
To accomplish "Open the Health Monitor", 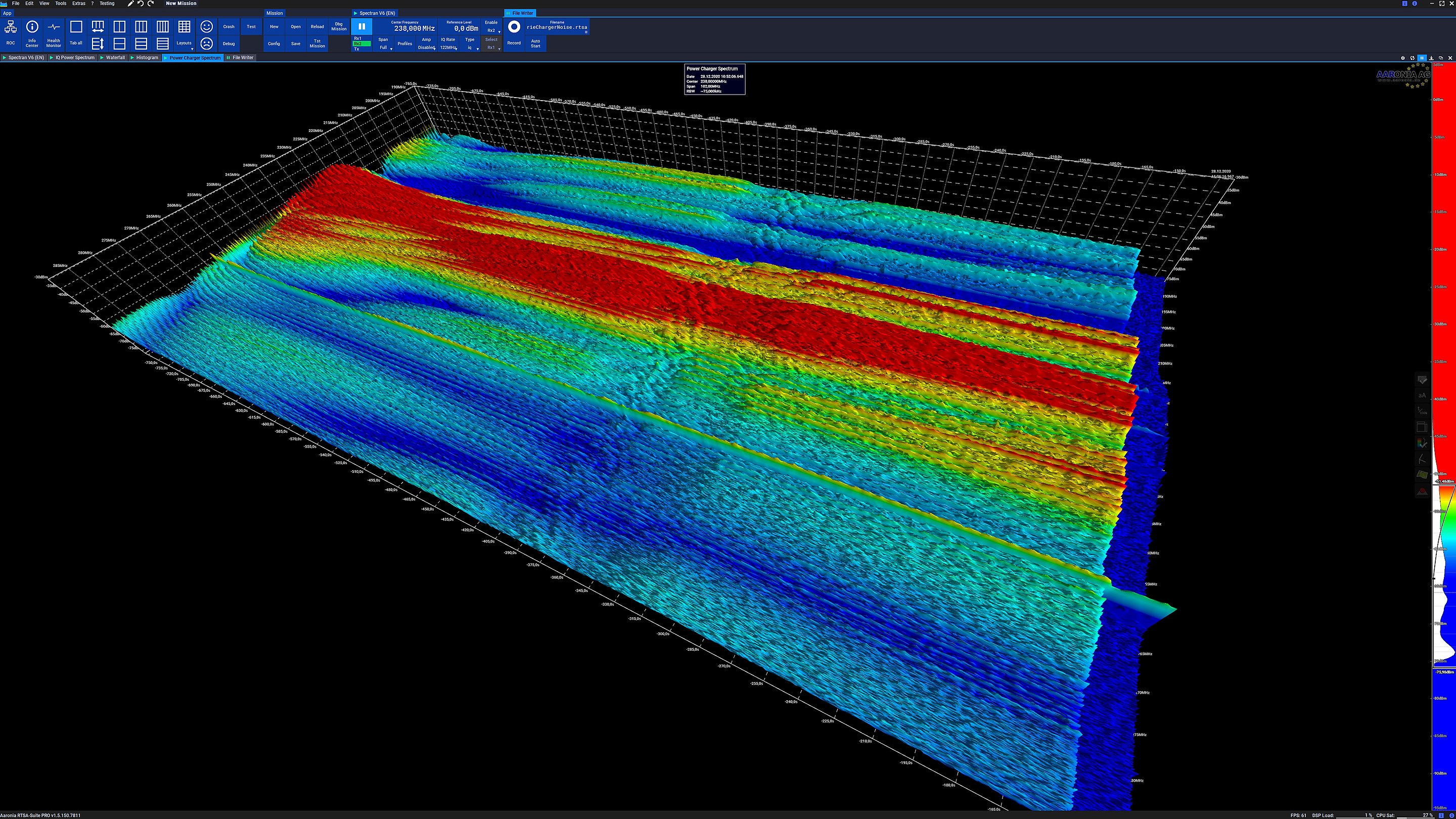I will 54,27.
